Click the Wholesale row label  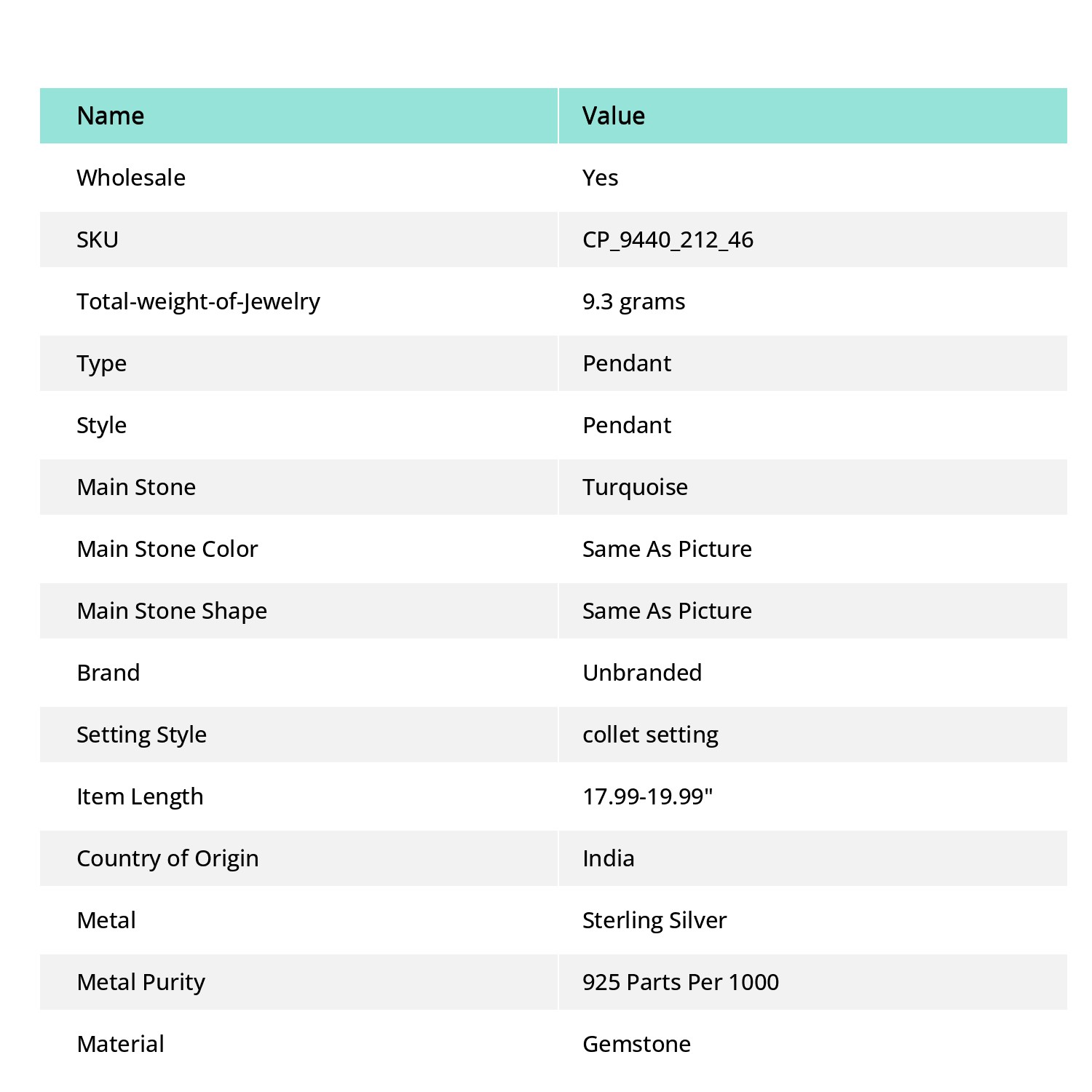click(131, 178)
